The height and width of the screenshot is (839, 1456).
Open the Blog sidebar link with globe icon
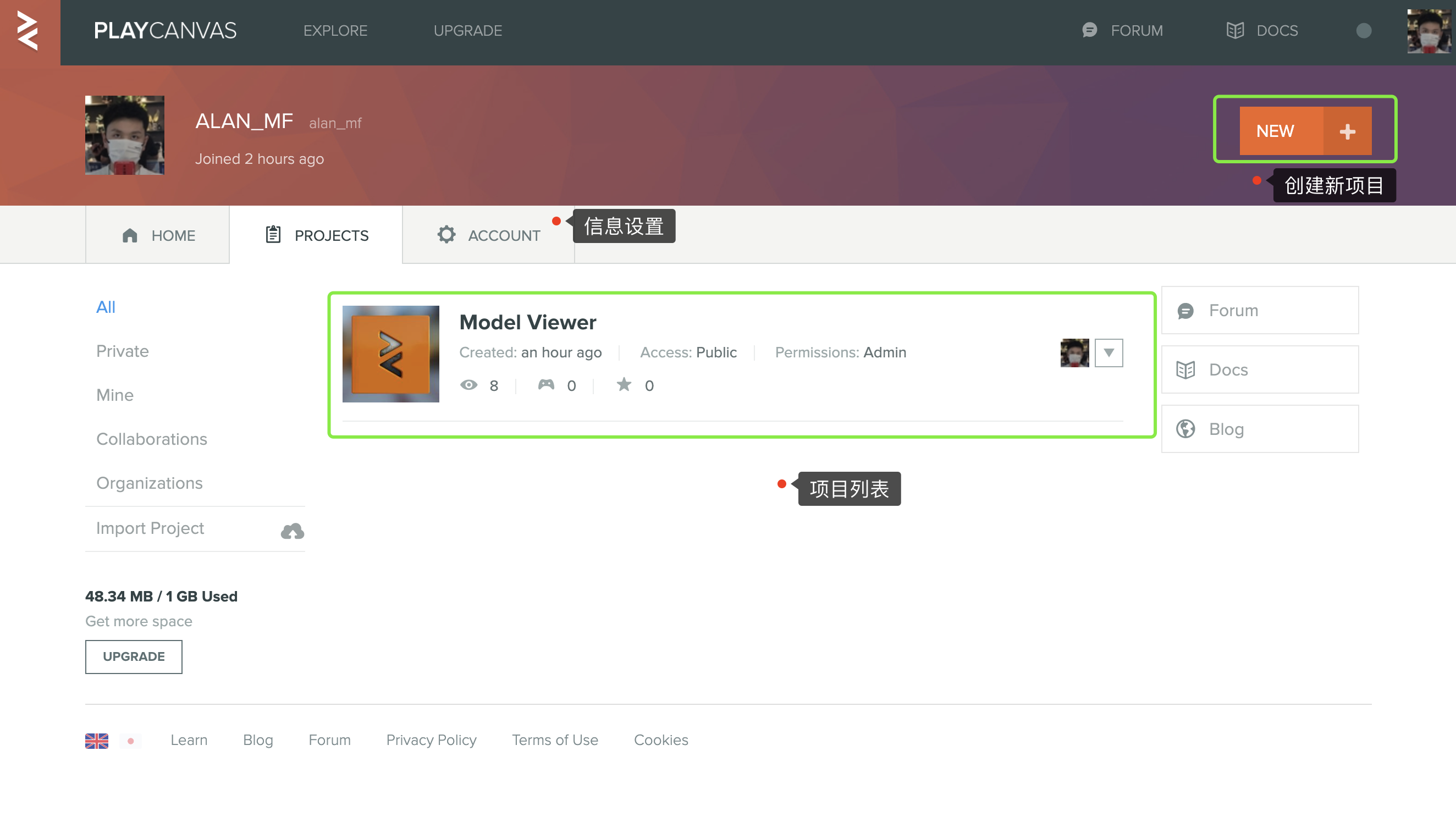tap(1260, 429)
